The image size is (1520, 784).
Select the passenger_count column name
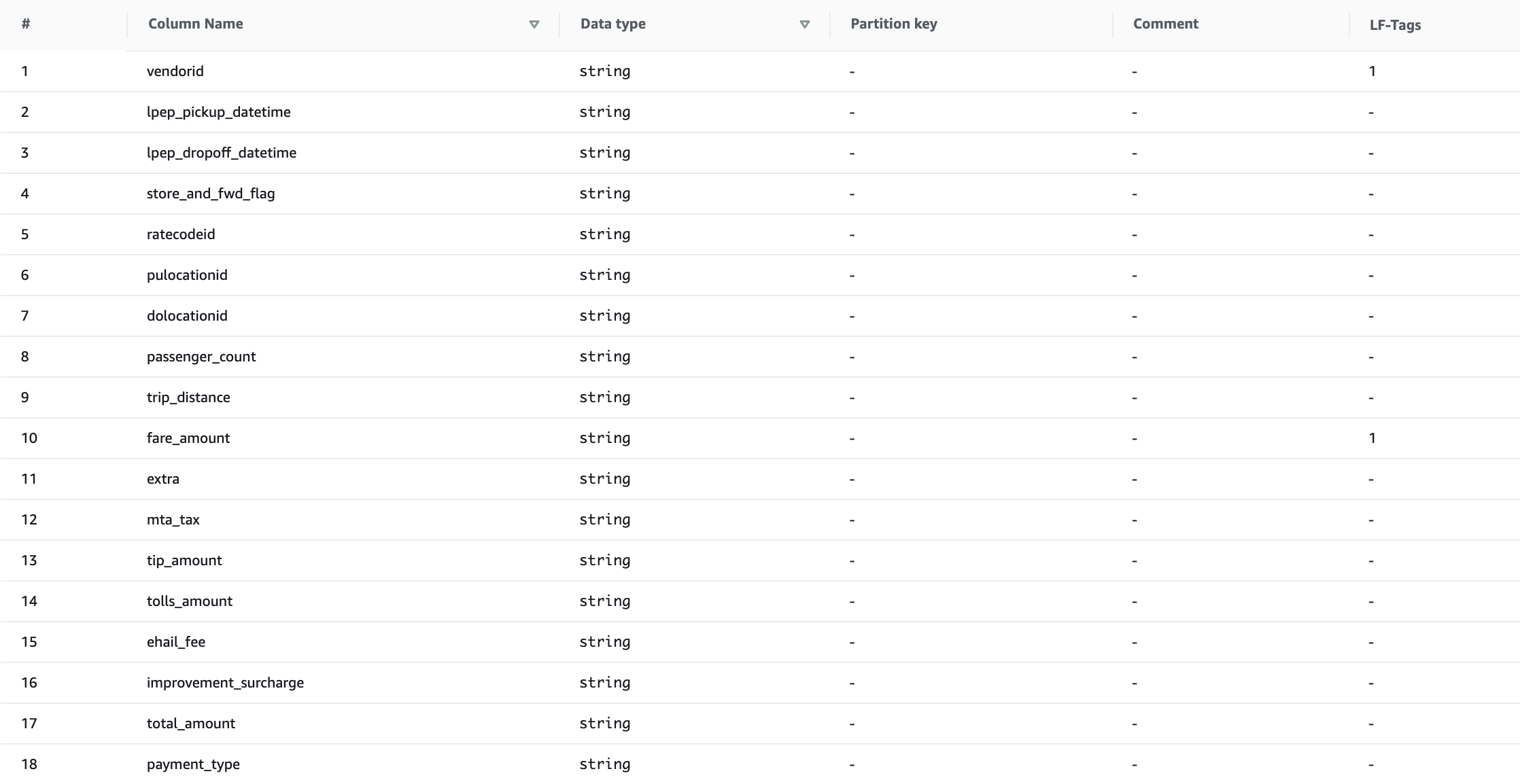201,357
